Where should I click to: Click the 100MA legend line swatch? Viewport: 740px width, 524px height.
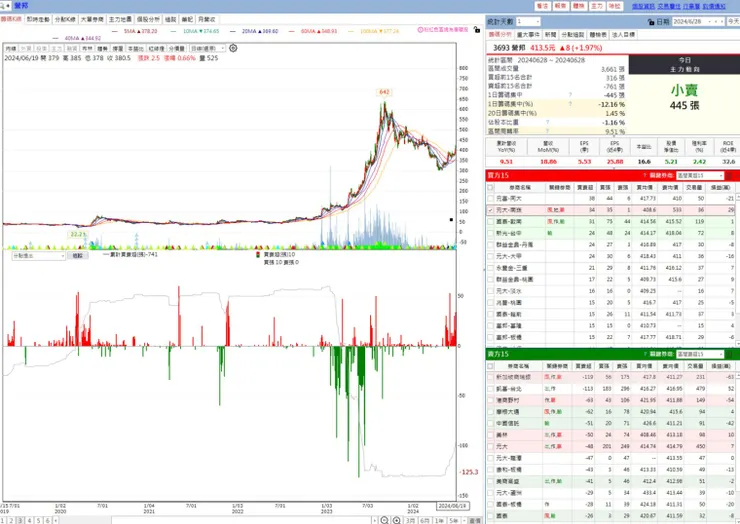pyautogui.click(x=351, y=31)
